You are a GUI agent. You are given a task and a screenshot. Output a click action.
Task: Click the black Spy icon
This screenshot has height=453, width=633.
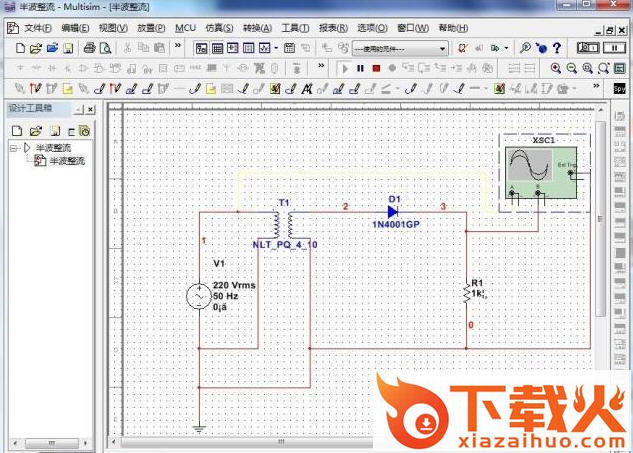pyautogui.click(x=619, y=88)
